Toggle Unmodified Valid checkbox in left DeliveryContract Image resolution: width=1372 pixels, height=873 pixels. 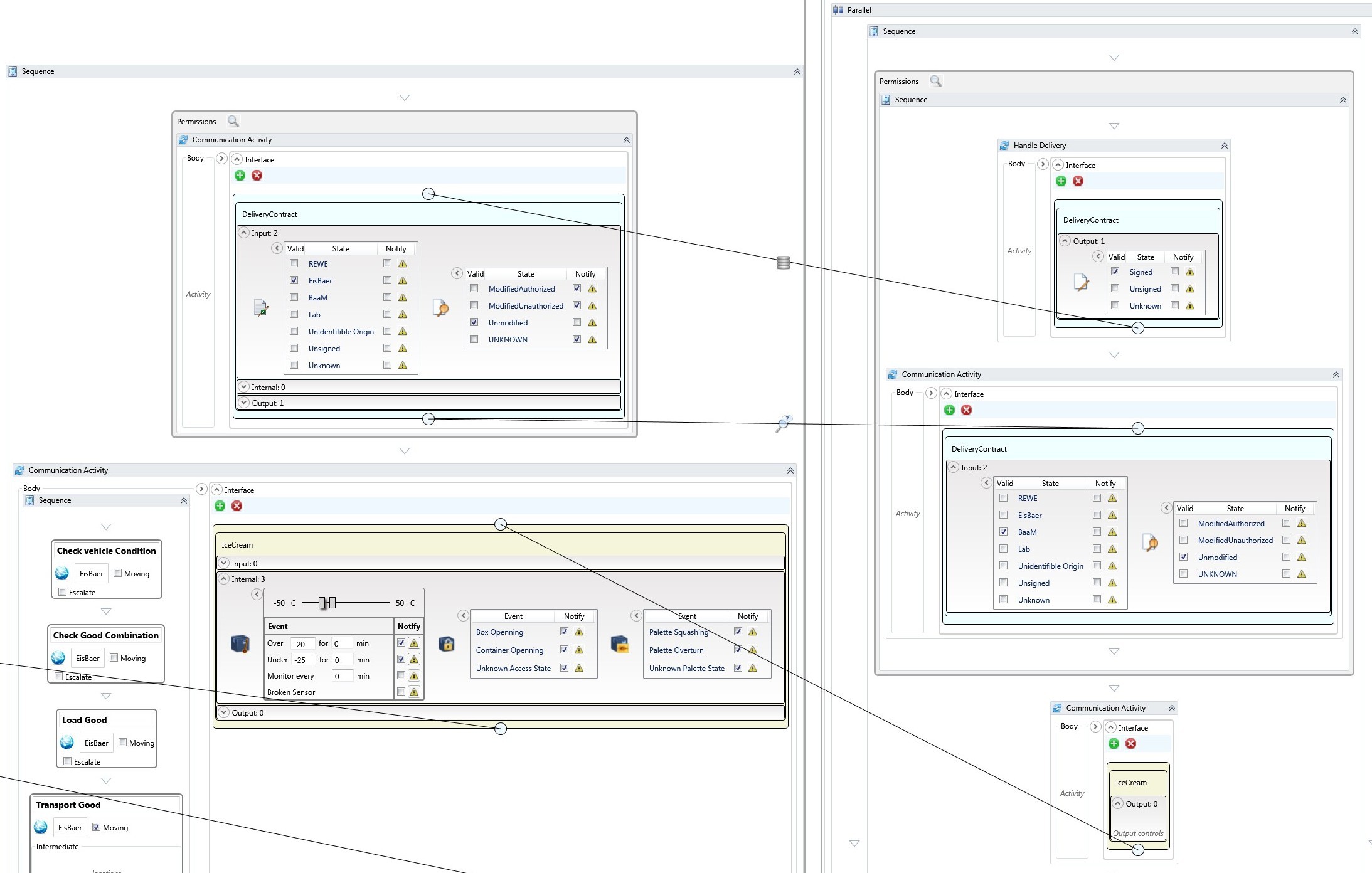[474, 322]
